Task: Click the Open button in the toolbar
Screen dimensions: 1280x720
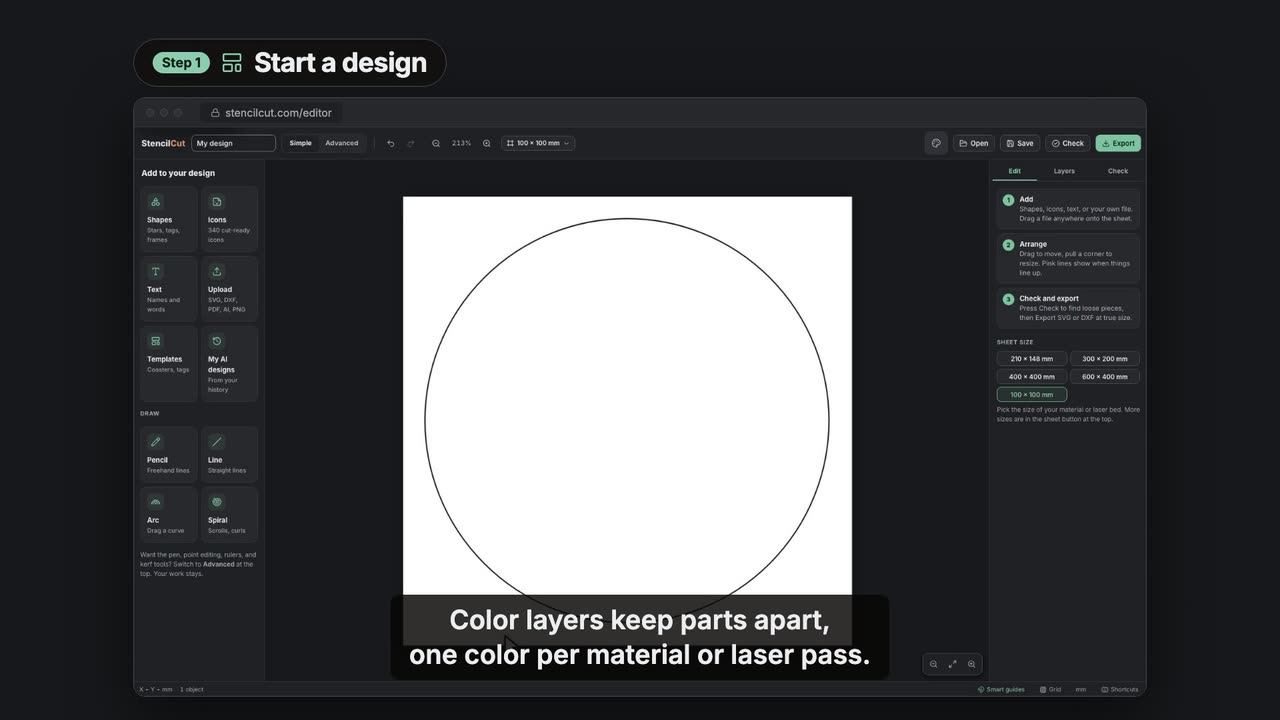Action: [974, 143]
